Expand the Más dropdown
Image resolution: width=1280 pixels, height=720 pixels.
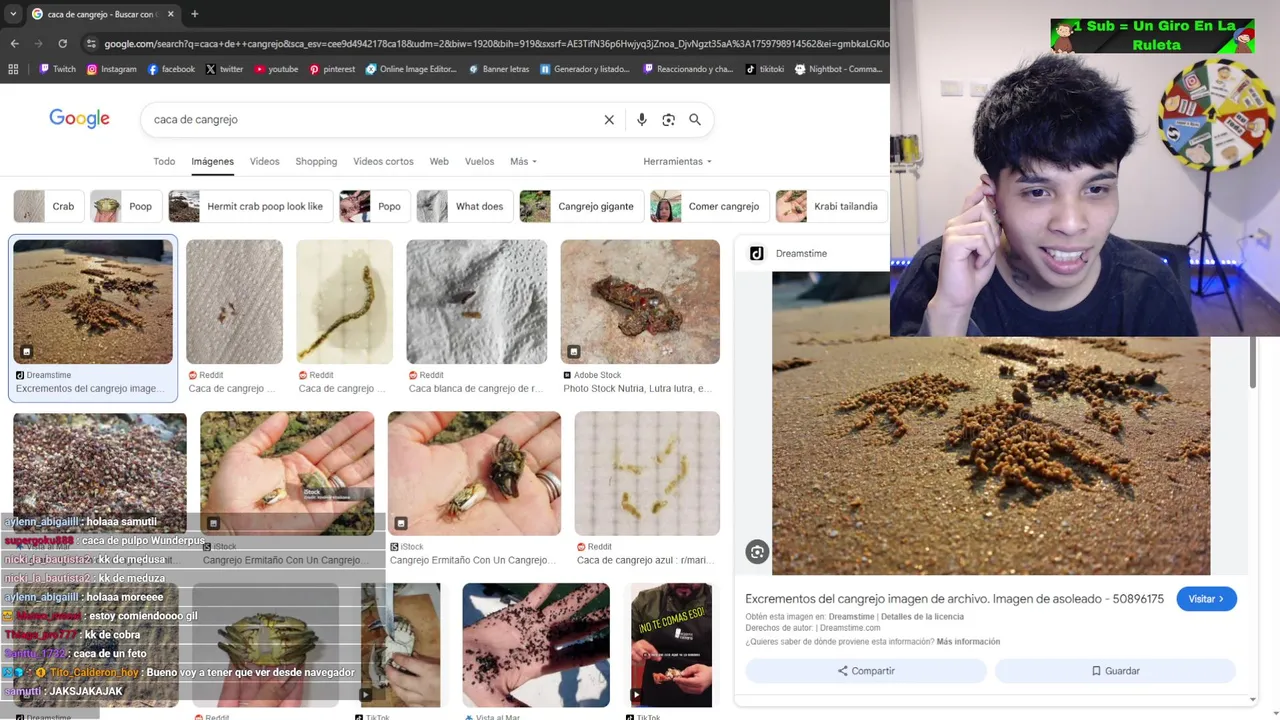(x=523, y=161)
